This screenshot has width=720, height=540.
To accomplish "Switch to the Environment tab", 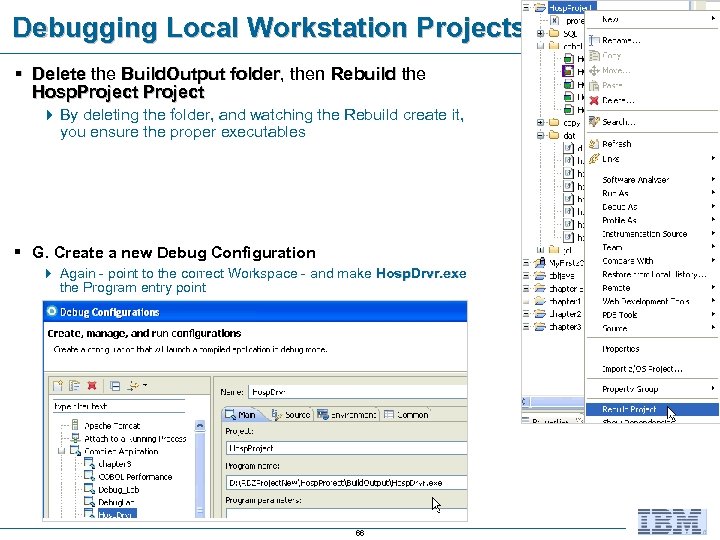I will 347,415.
